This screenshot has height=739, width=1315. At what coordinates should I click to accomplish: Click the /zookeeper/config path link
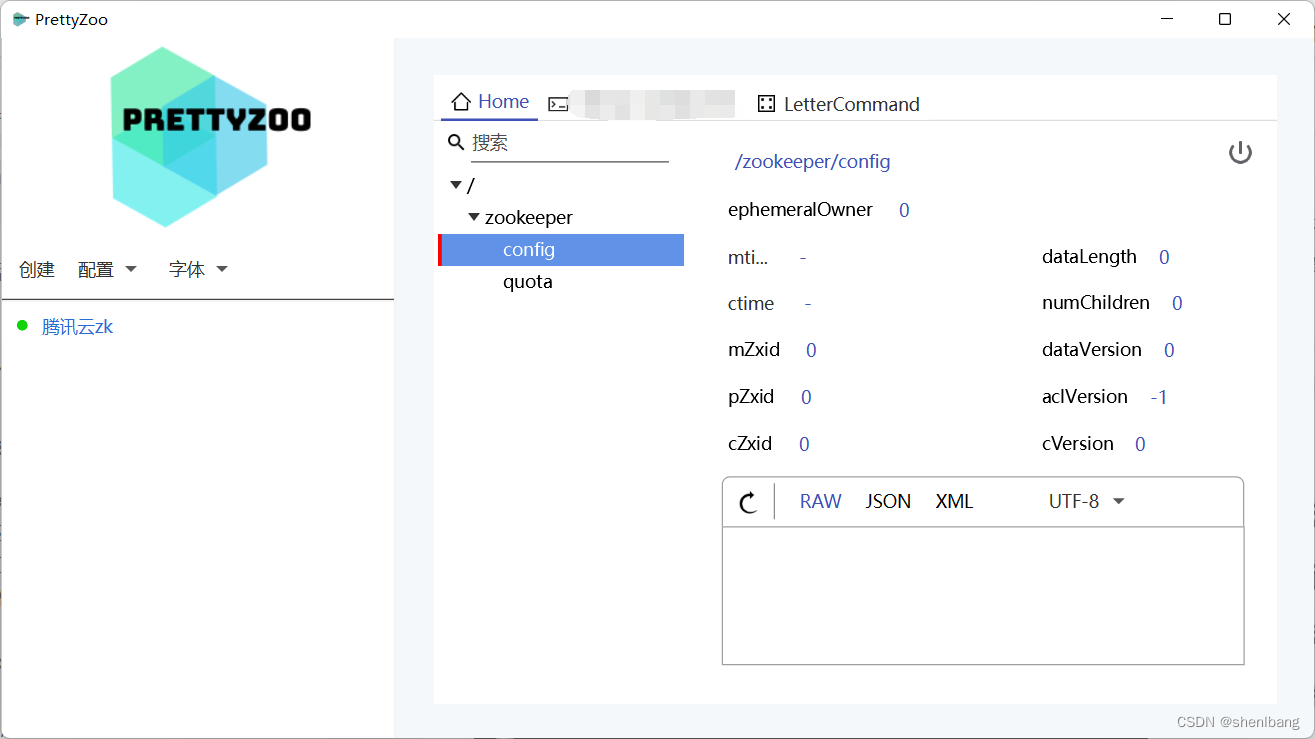pos(811,161)
